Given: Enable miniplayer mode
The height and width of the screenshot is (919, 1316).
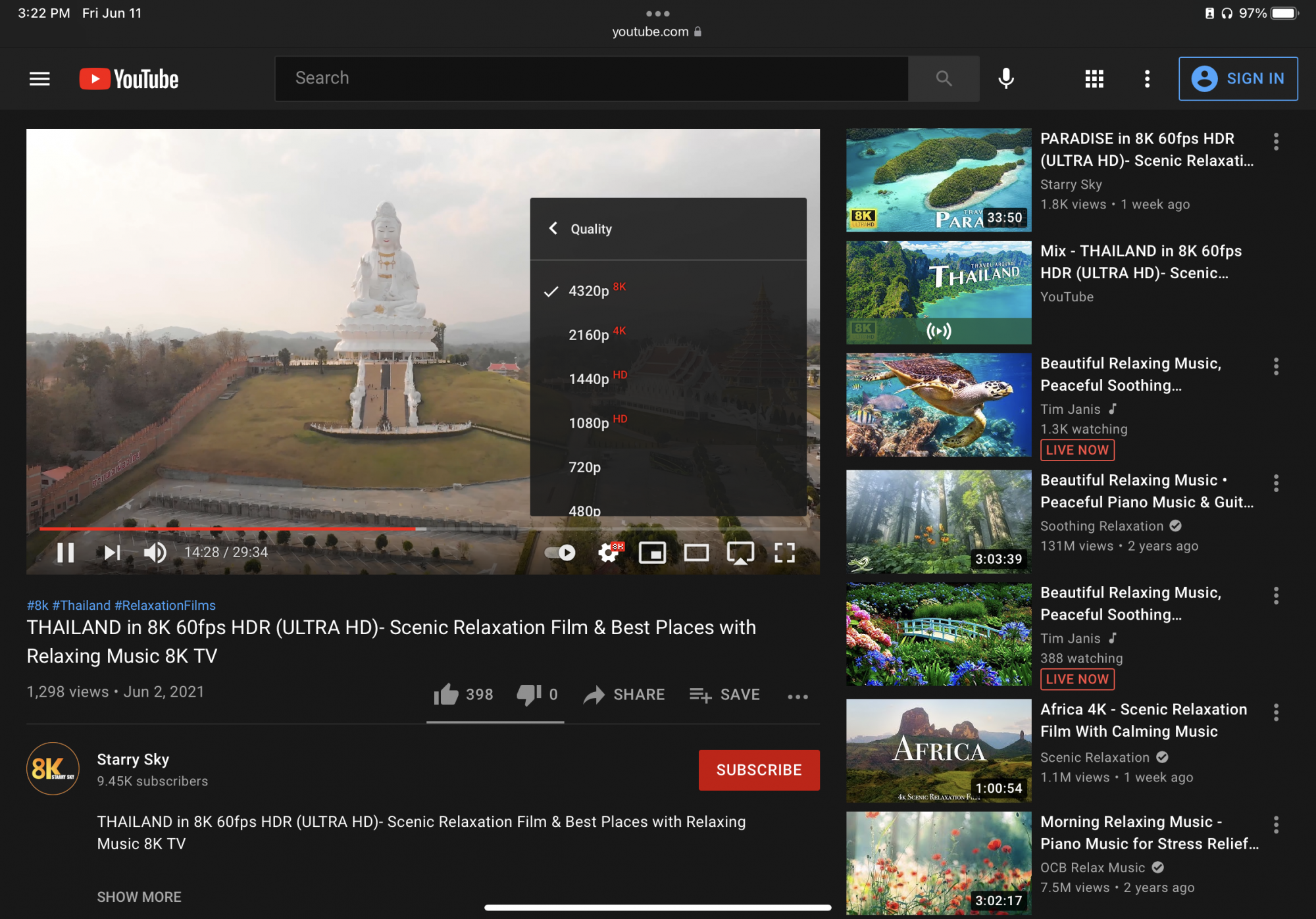Looking at the screenshot, I should point(652,553).
